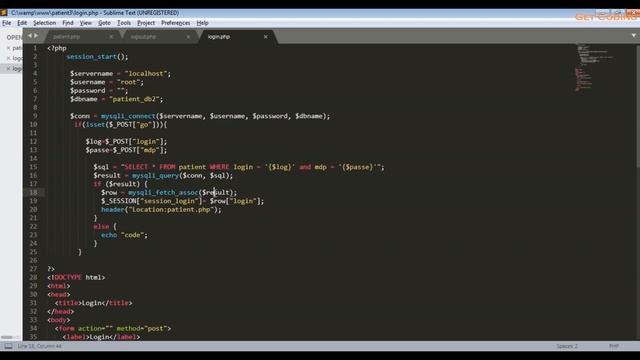Screen dimensions: 640x360
Task: Click the session_start() call
Action: pyautogui.click(x=97, y=56)
